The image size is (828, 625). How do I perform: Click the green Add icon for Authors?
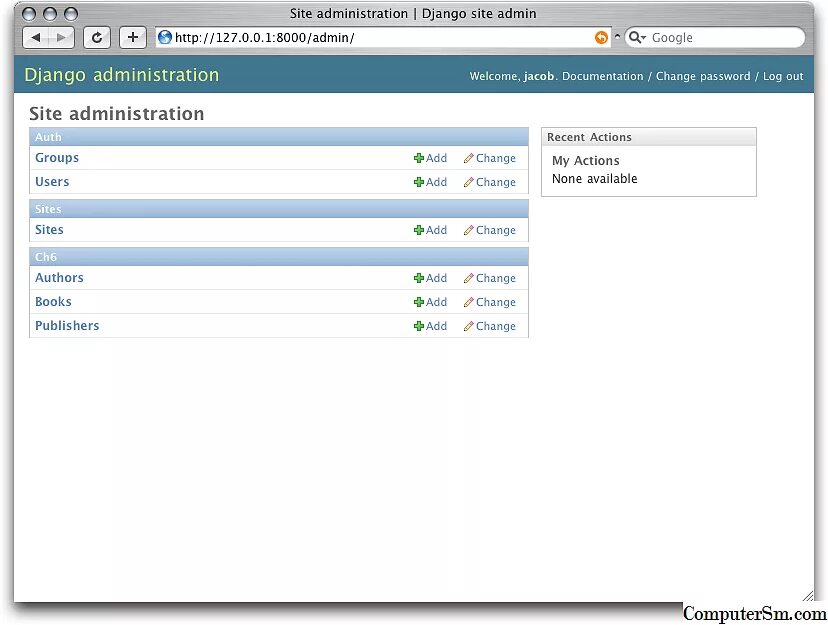(x=419, y=278)
